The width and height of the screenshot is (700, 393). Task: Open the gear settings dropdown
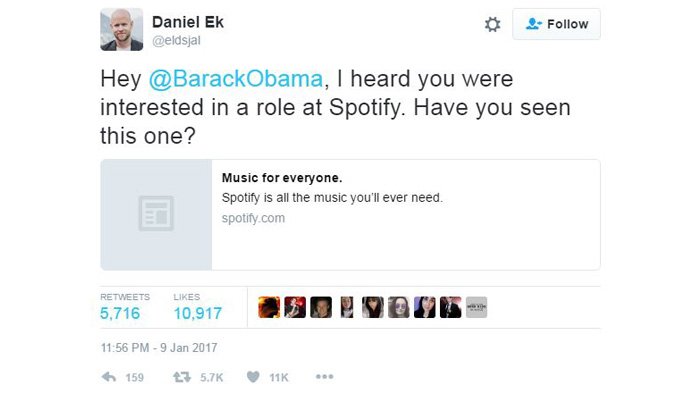pos(492,24)
